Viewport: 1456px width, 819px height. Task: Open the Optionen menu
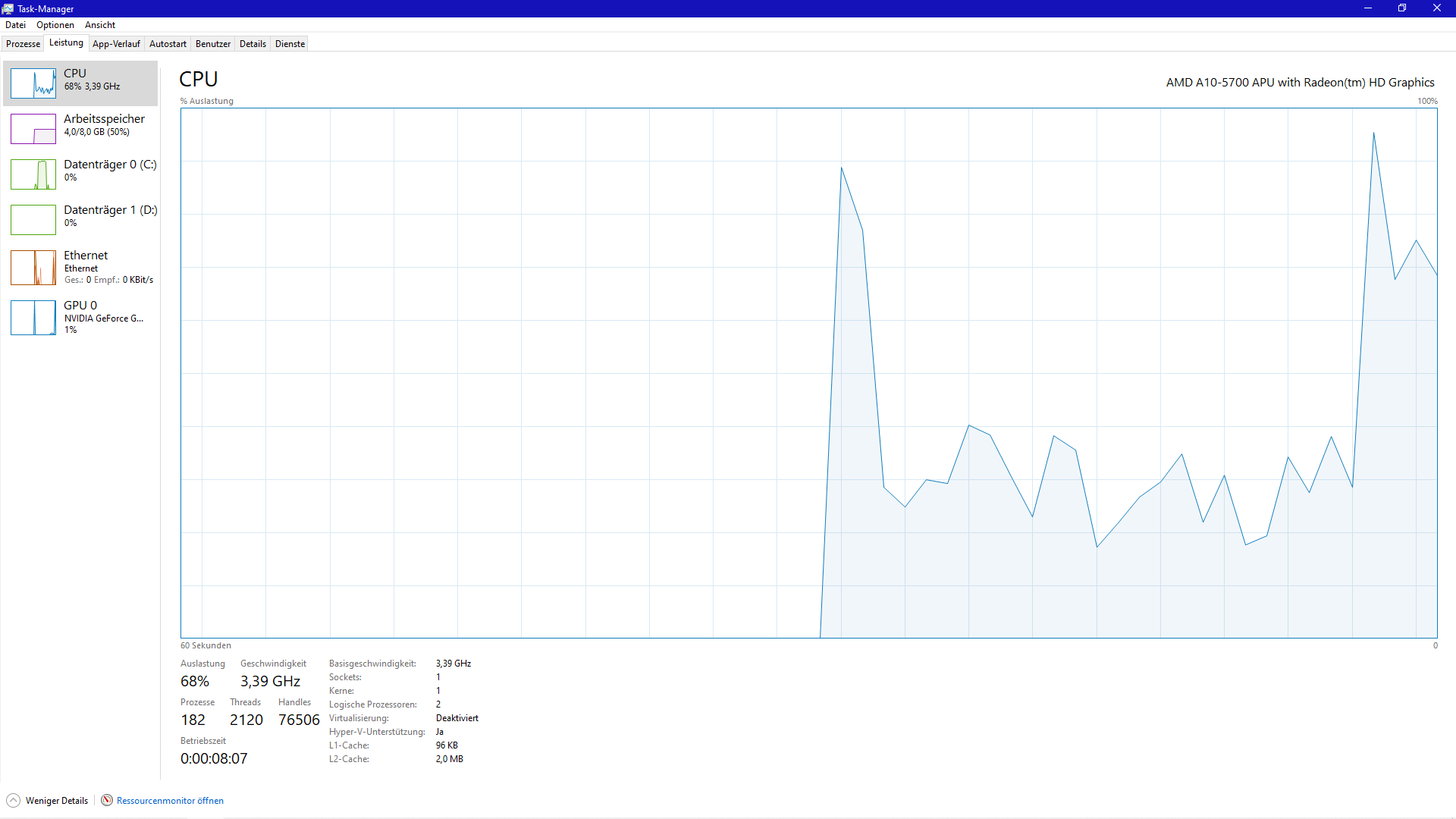point(55,25)
